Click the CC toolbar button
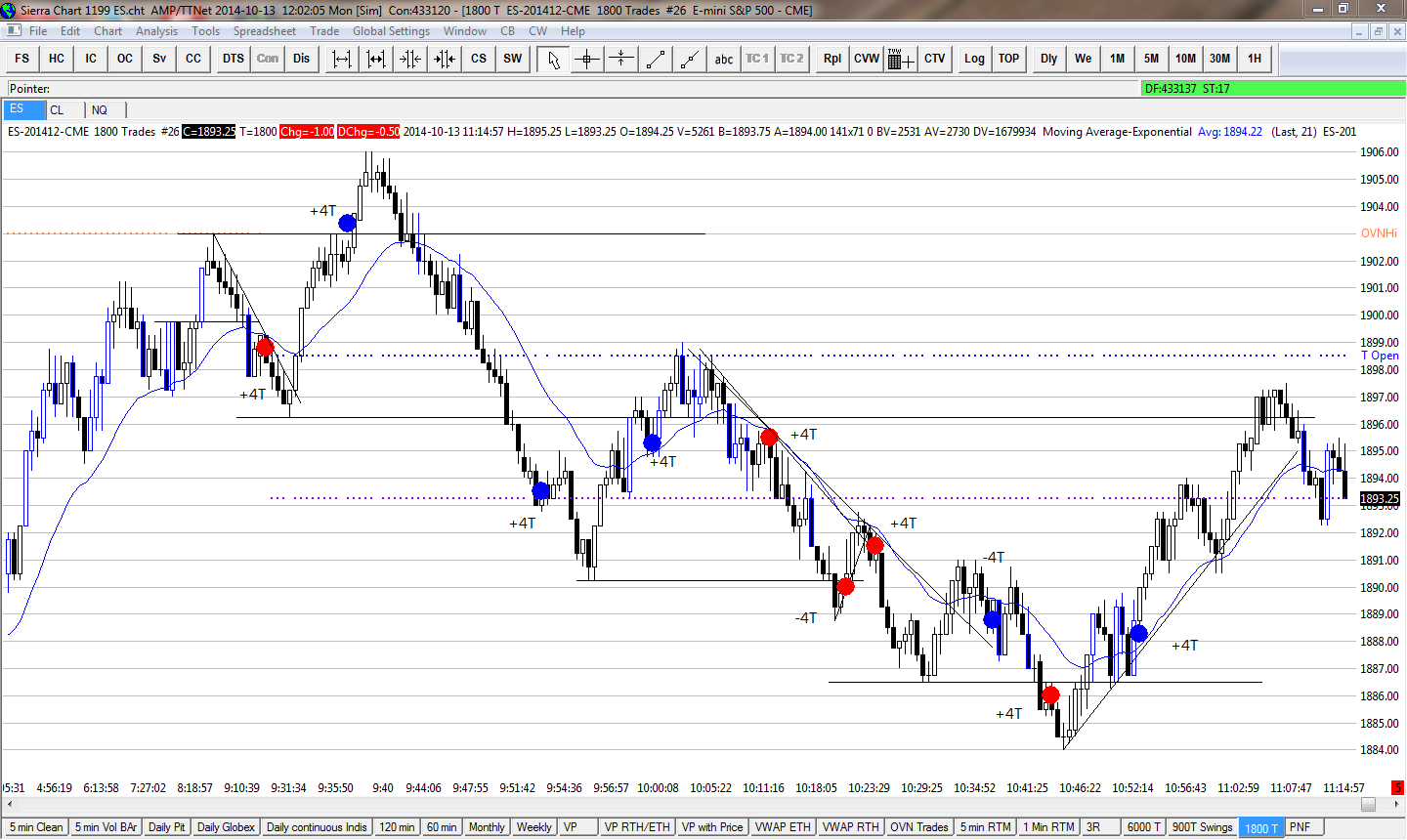Viewport: 1407px width, 840px height. (x=193, y=59)
